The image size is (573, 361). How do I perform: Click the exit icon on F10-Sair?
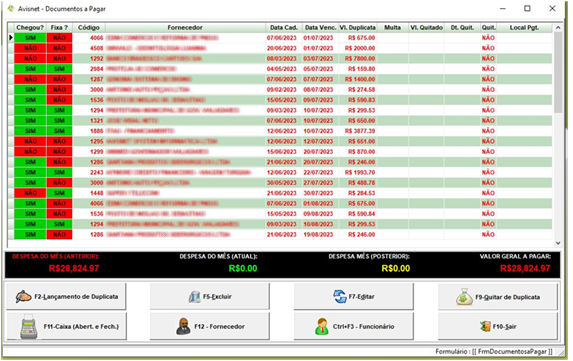tap(485, 326)
